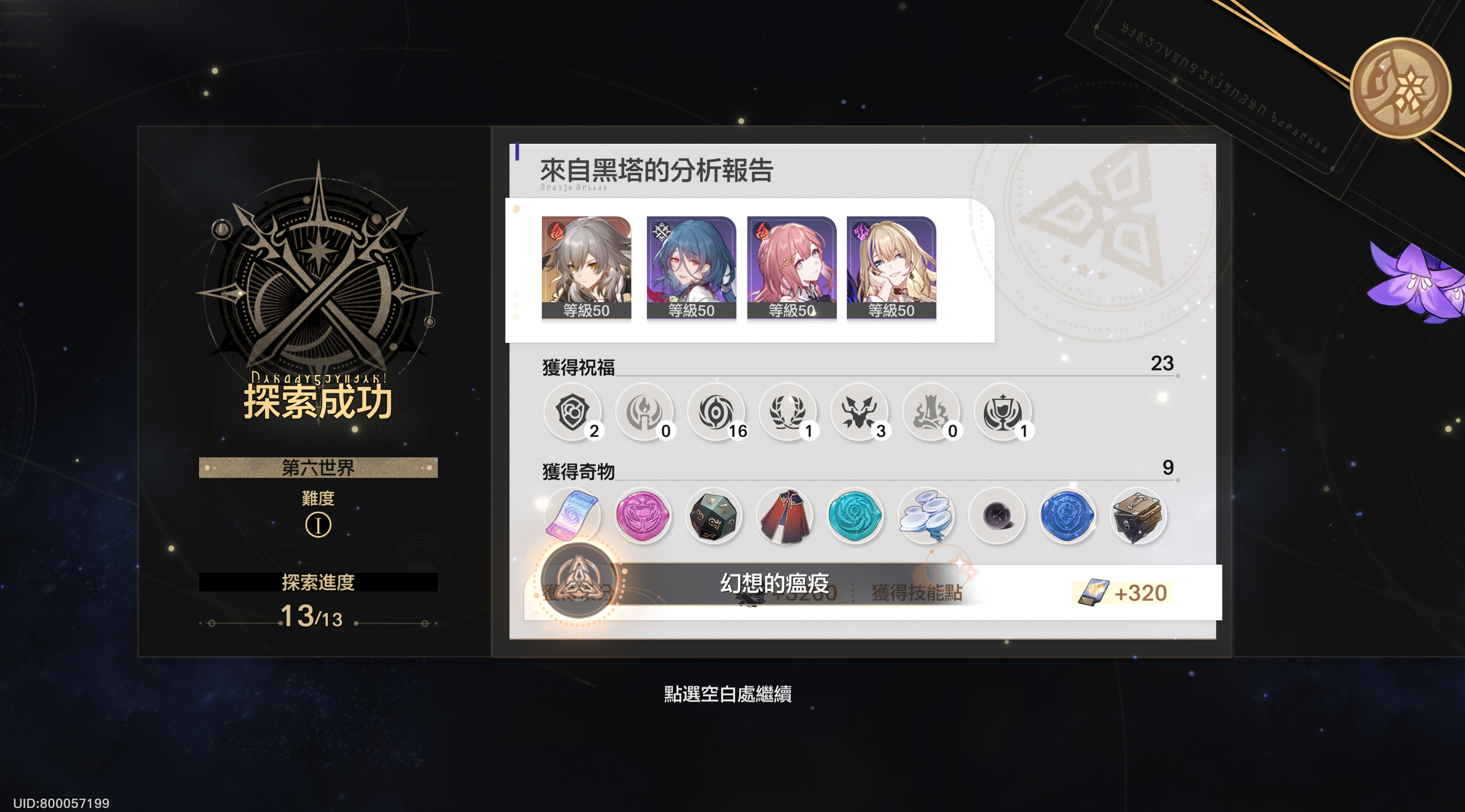Click the teal seal curio
The width and height of the screenshot is (1465, 812).
click(x=855, y=516)
